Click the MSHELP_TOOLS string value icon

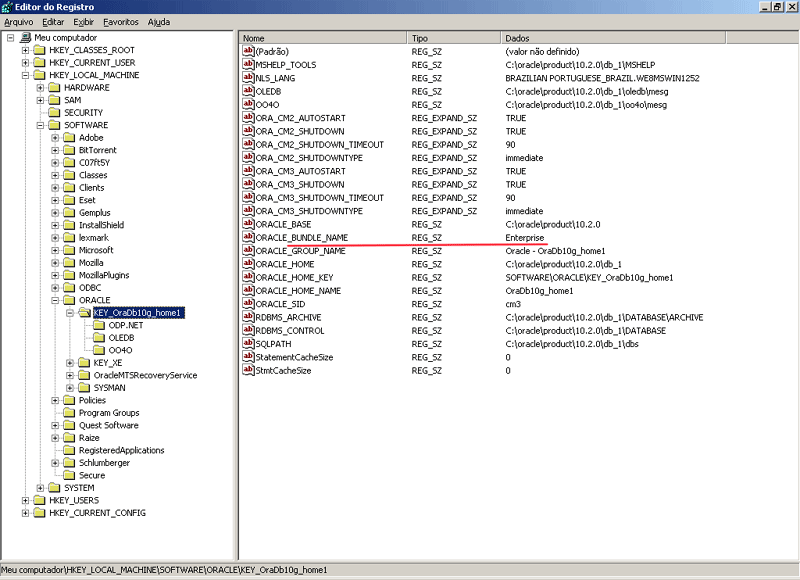coord(248,64)
